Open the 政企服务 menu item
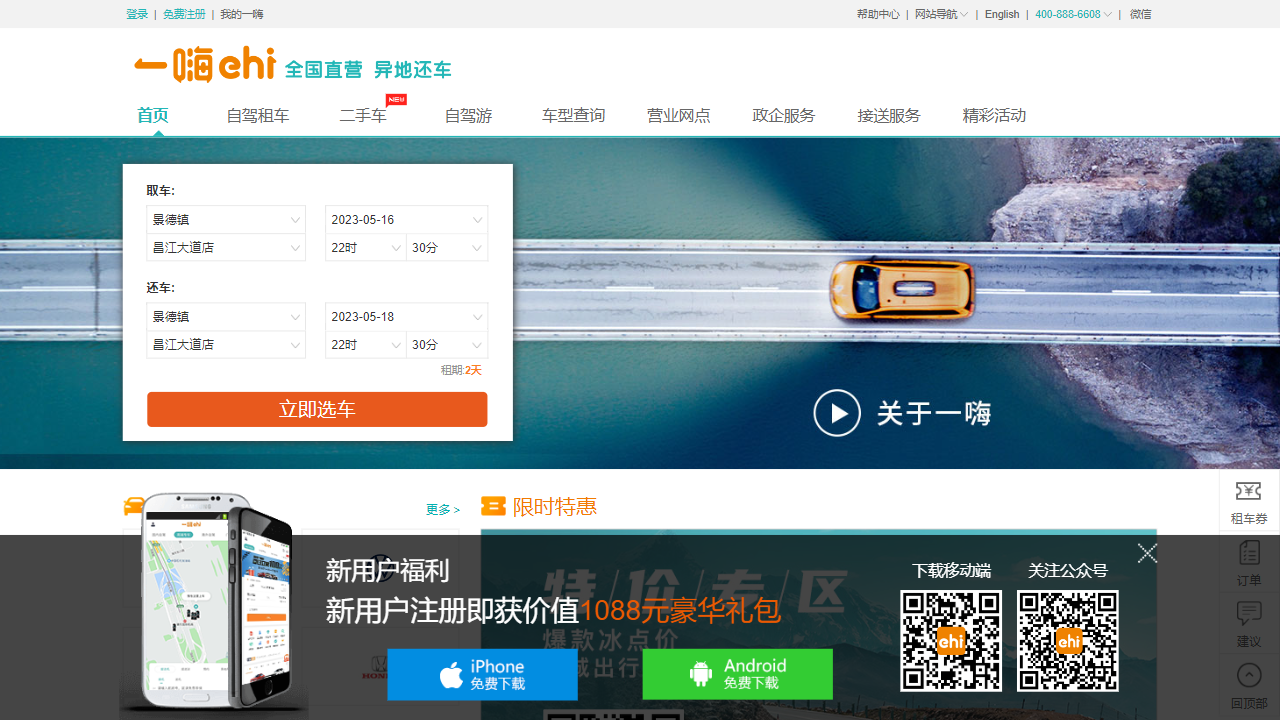This screenshot has width=1280, height=720. point(784,116)
